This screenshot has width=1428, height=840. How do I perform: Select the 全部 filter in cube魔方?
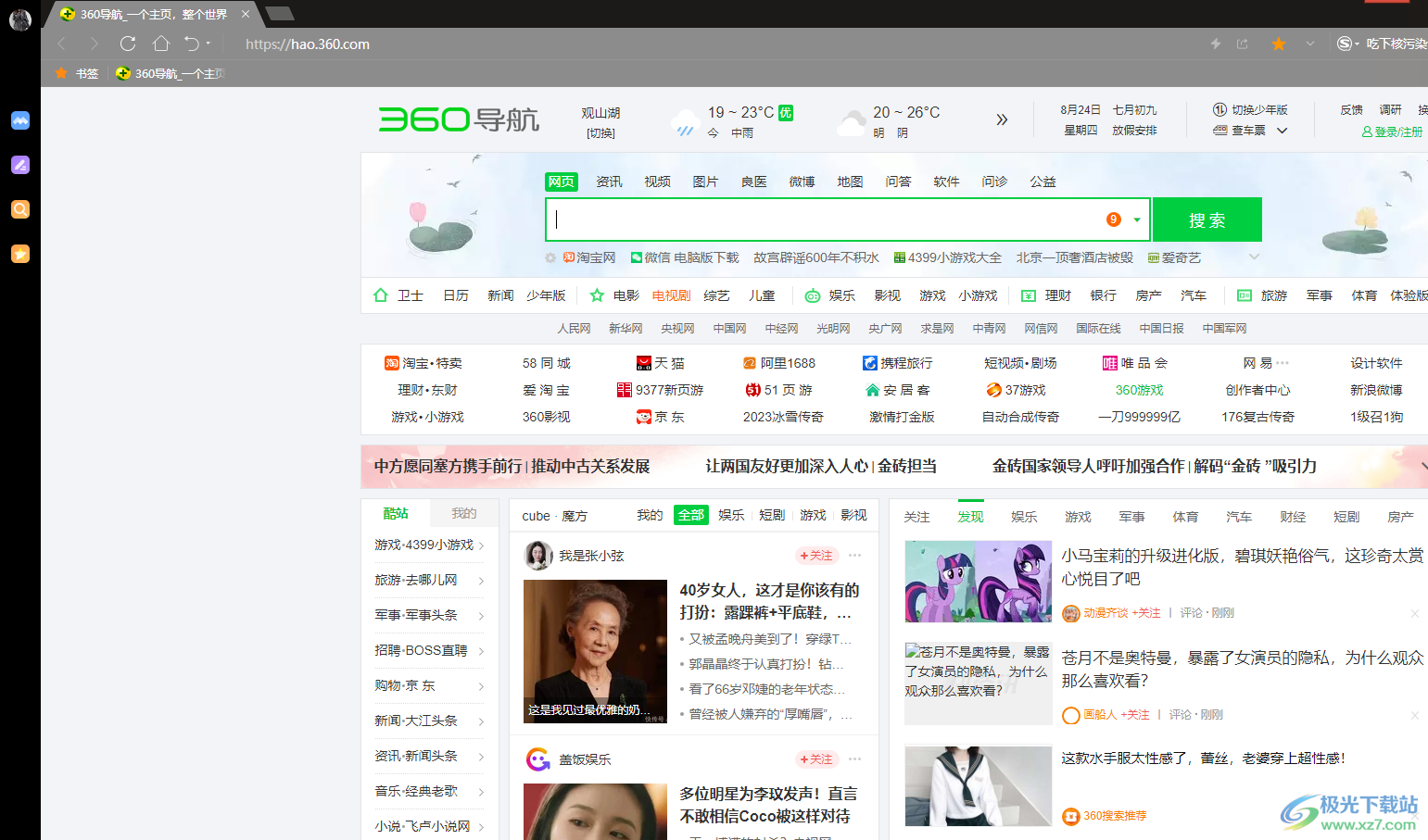[690, 515]
